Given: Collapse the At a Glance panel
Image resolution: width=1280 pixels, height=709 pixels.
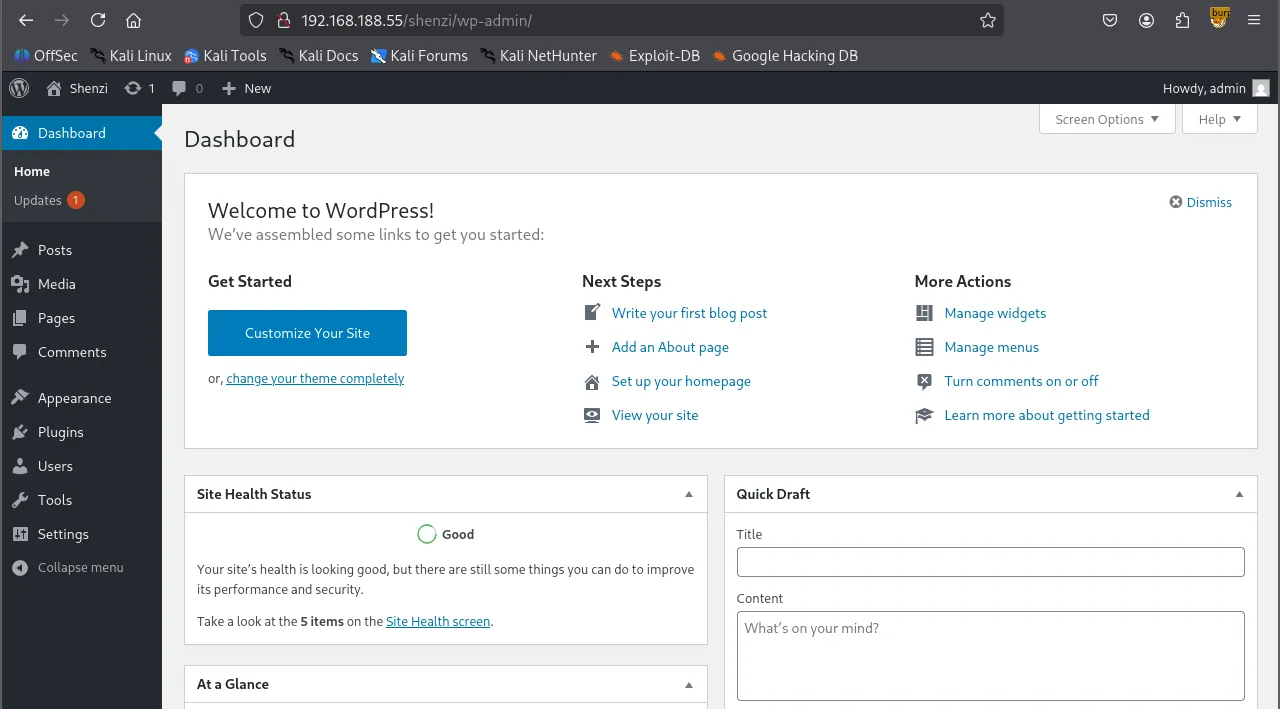Looking at the screenshot, I should click(688, 684).
